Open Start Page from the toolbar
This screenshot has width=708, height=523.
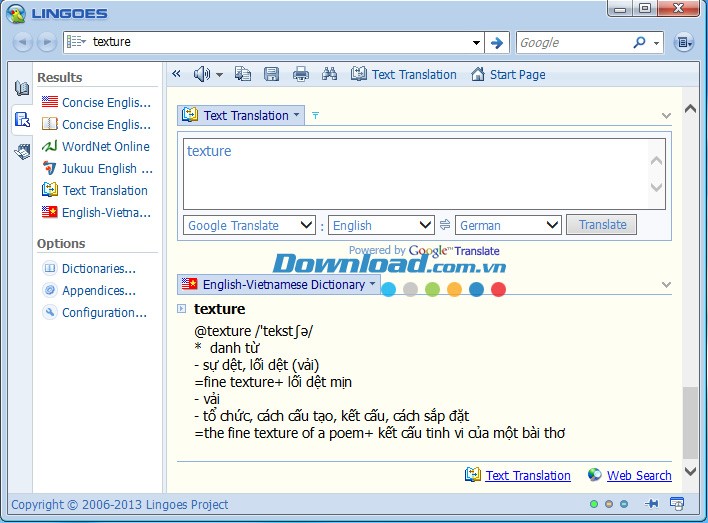coord(508,74)
